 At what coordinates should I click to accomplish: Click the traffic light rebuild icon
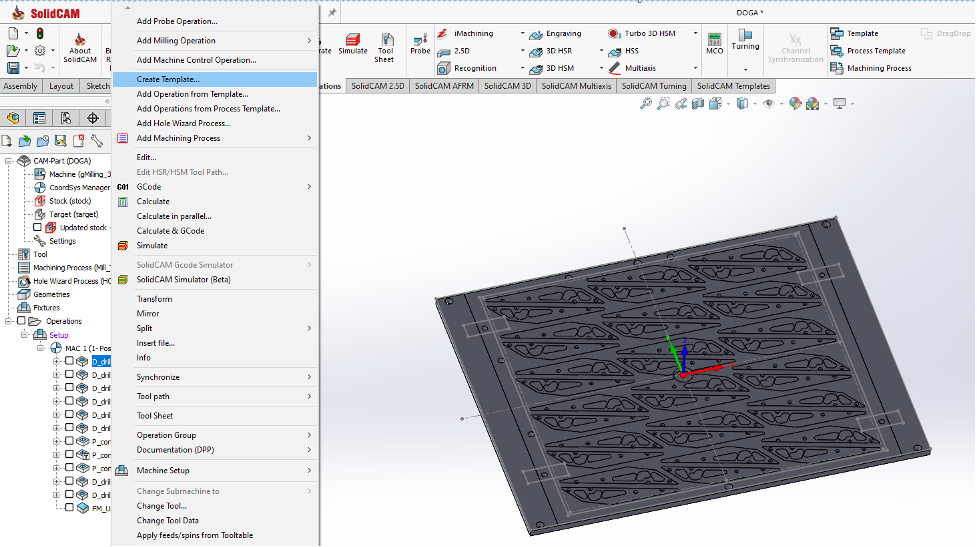pos(40,34)
